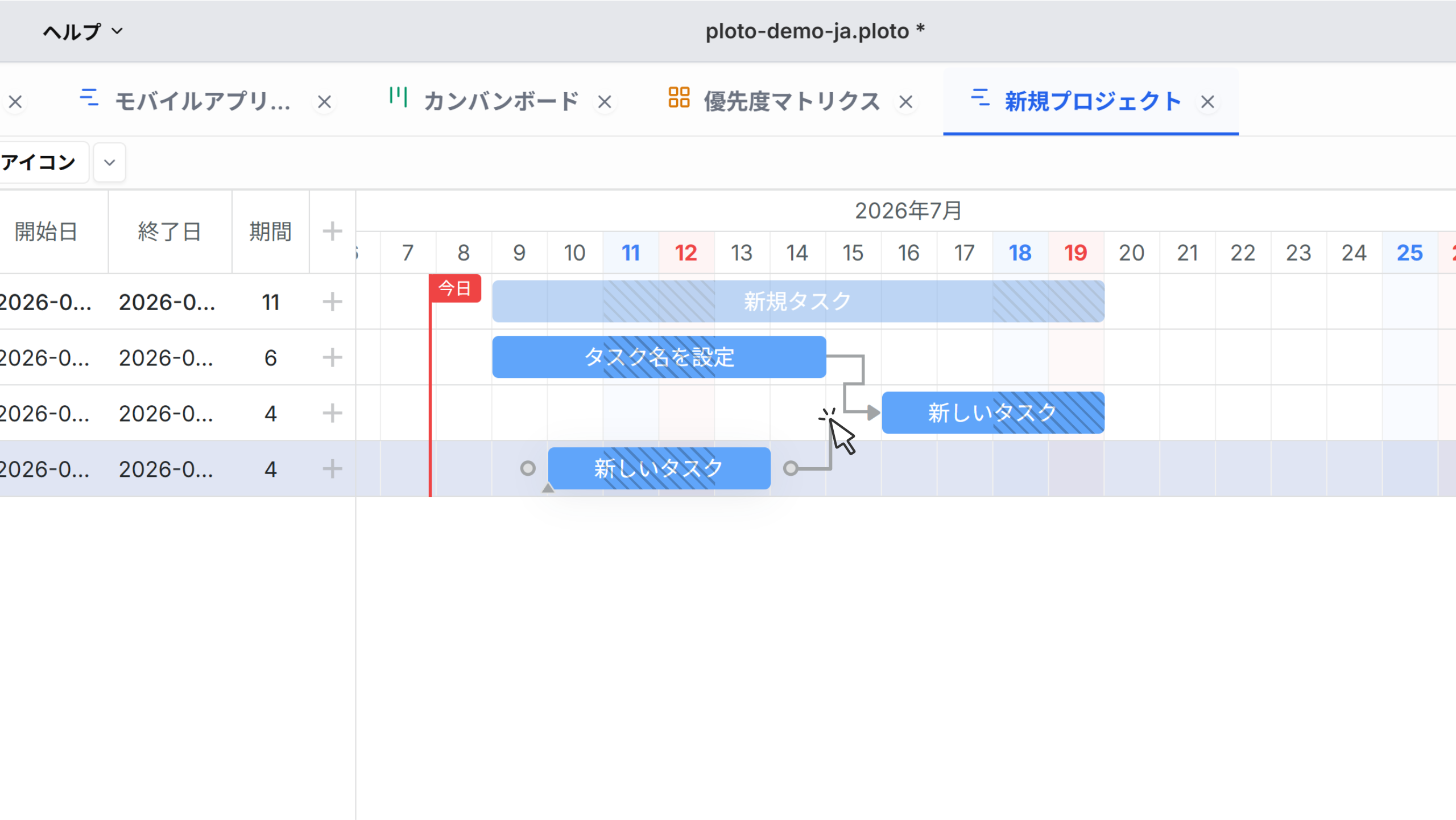
Task: Click plus icon in the duration 6 row
Action: [332, 357]
